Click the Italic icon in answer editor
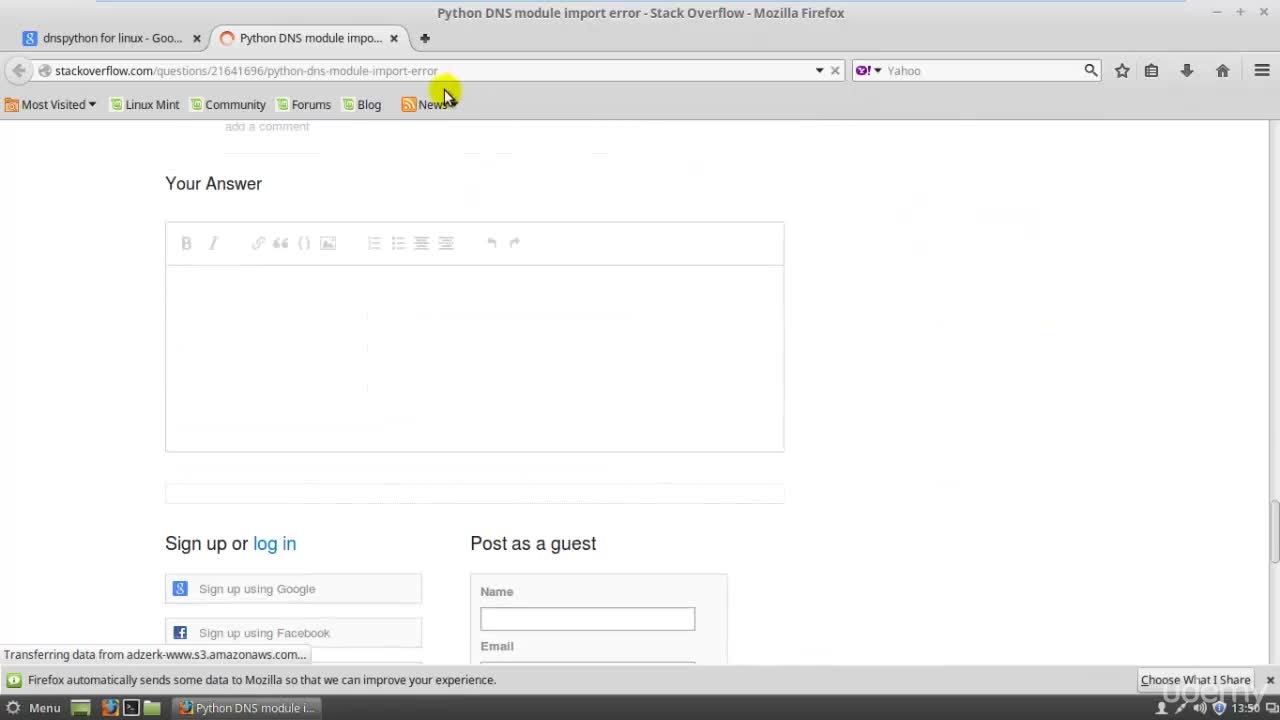Image resolution: width=1280 pixels, height=720 pixels. pos(213,243)
